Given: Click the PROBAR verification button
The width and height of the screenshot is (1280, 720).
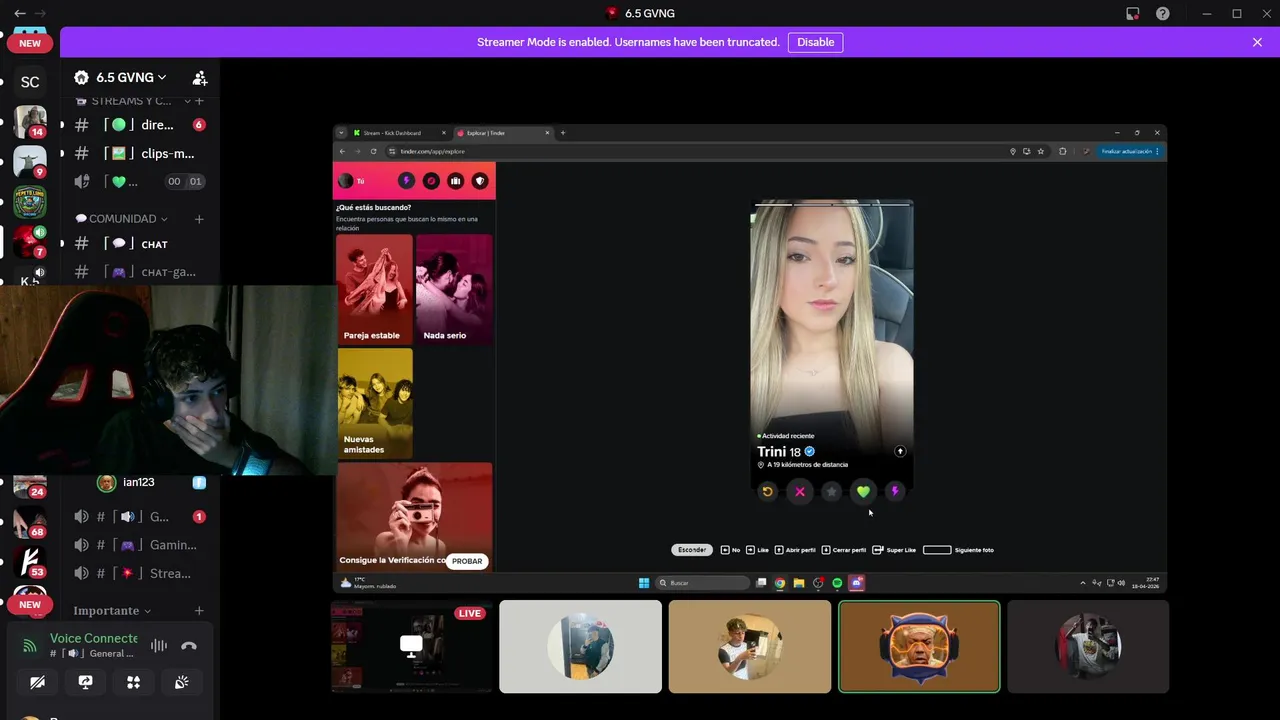Looking at the screenshot, I should [x=467, y=561].
